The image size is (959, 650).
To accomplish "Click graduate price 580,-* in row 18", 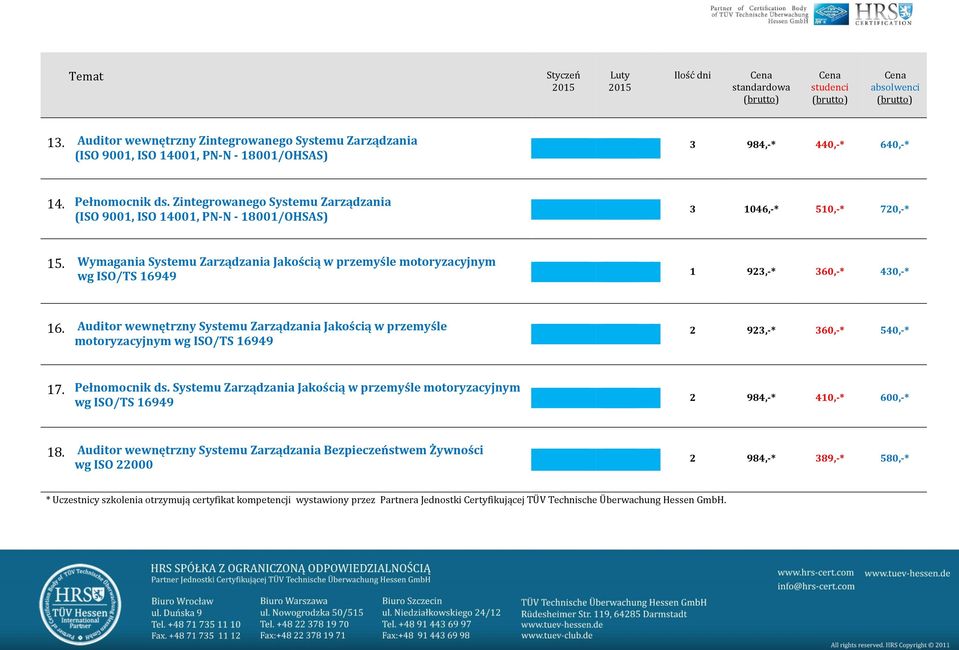I will pos(894,458).
